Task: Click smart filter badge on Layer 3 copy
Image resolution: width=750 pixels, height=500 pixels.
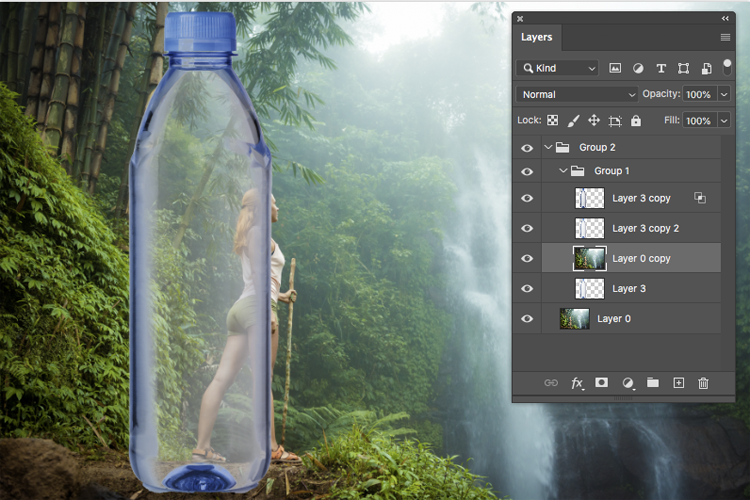Action: pyautogui.click(x=700, y=198)
